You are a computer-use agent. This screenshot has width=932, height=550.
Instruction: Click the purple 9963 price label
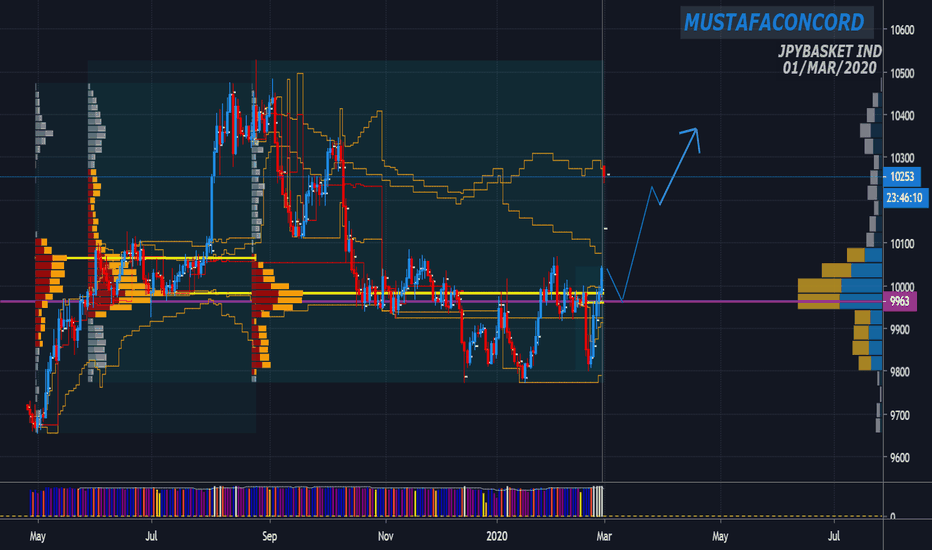click(x=899, y=301)
